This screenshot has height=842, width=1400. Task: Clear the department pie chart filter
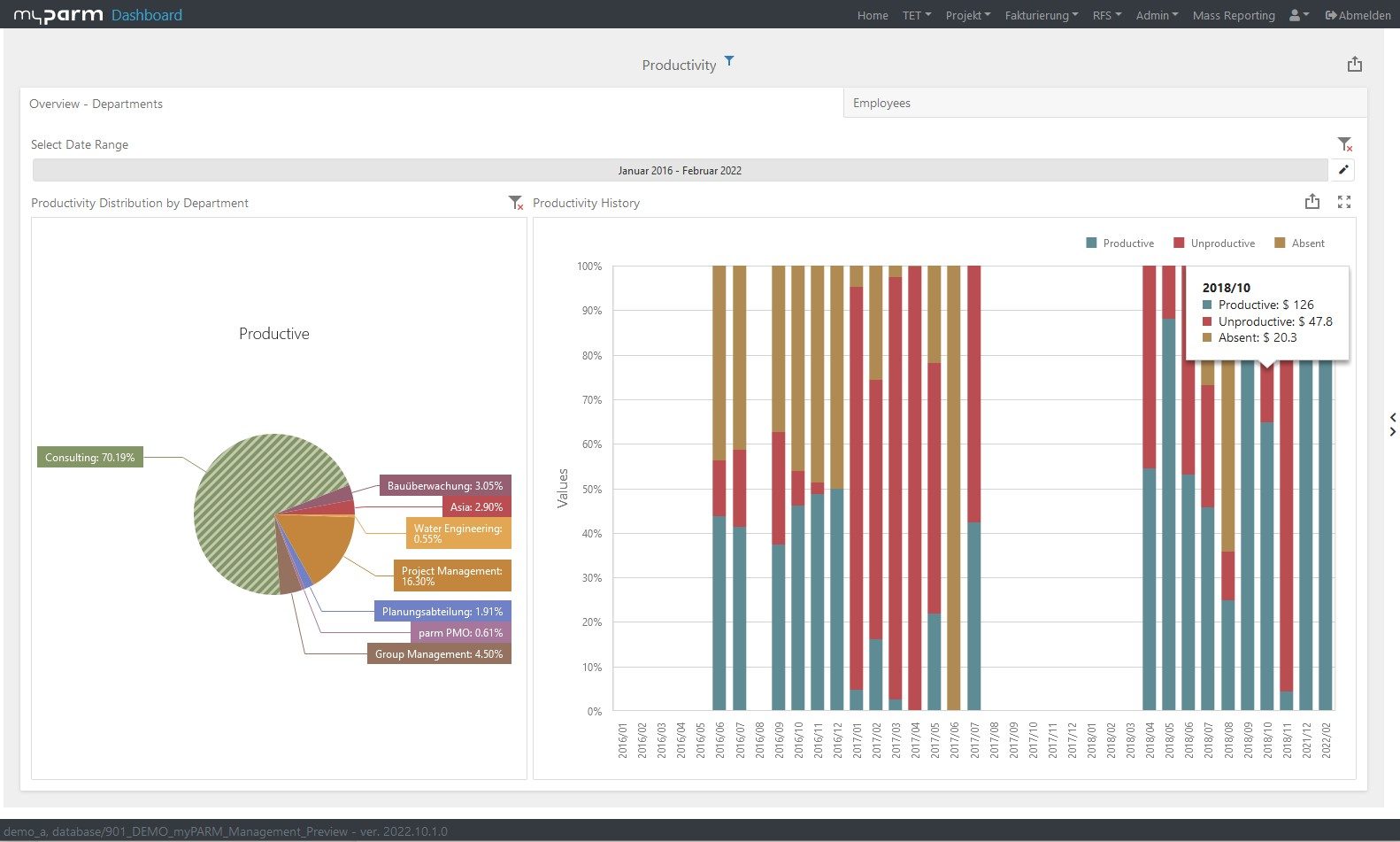tap(516, 203)
